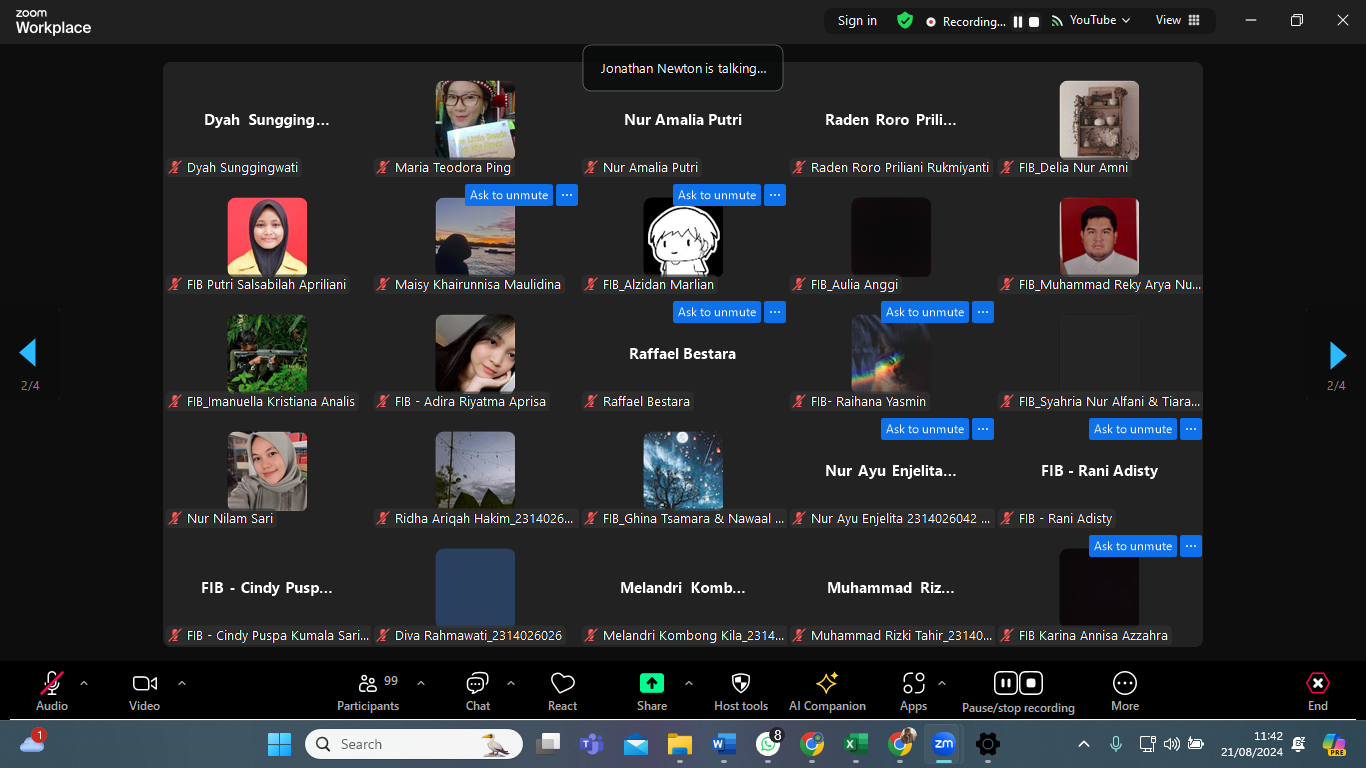Open options menu for Raffael Bestara

pyautogui.click(x=774, y=312)
